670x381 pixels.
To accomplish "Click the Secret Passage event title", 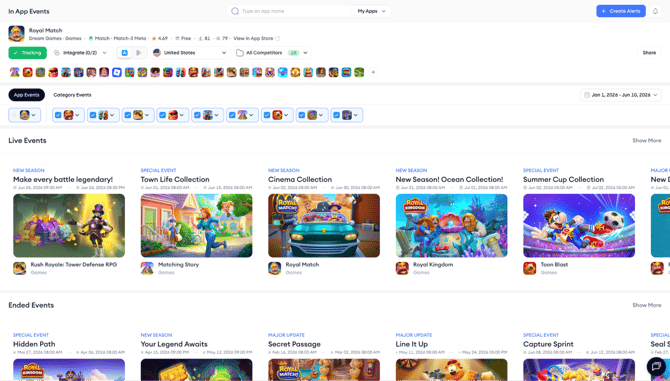I will point(294,344).
